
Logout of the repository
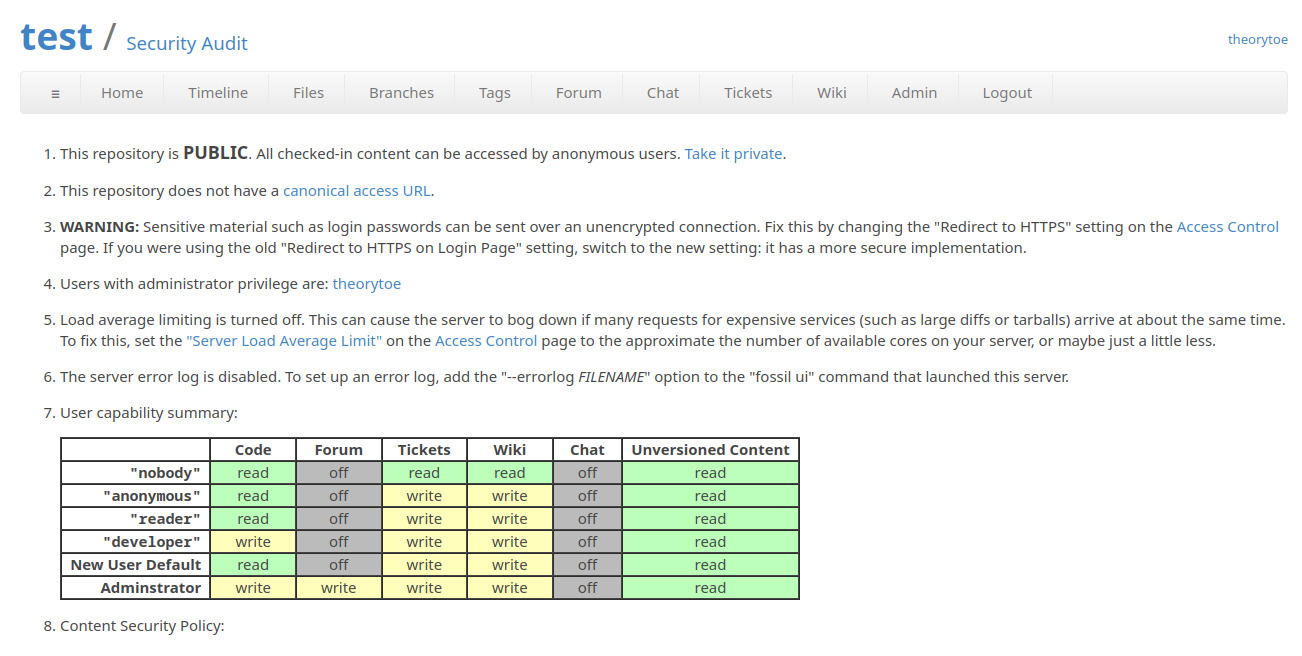tap(1006, 92)
